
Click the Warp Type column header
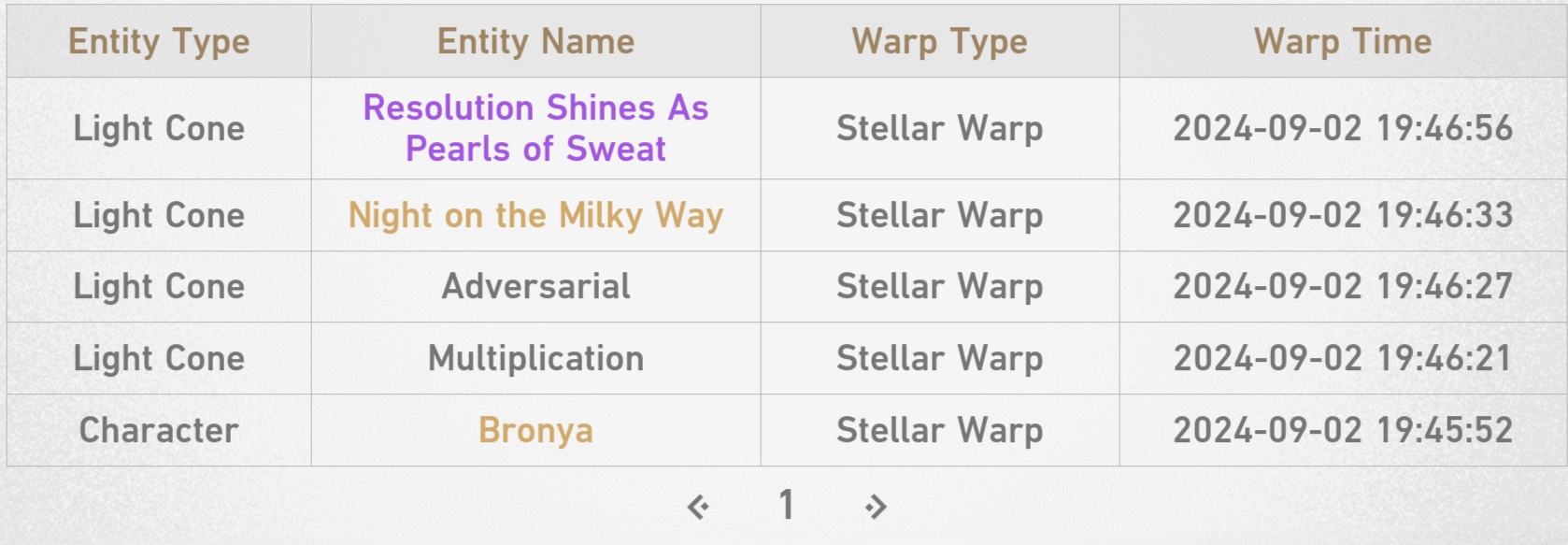click(939, 42)
